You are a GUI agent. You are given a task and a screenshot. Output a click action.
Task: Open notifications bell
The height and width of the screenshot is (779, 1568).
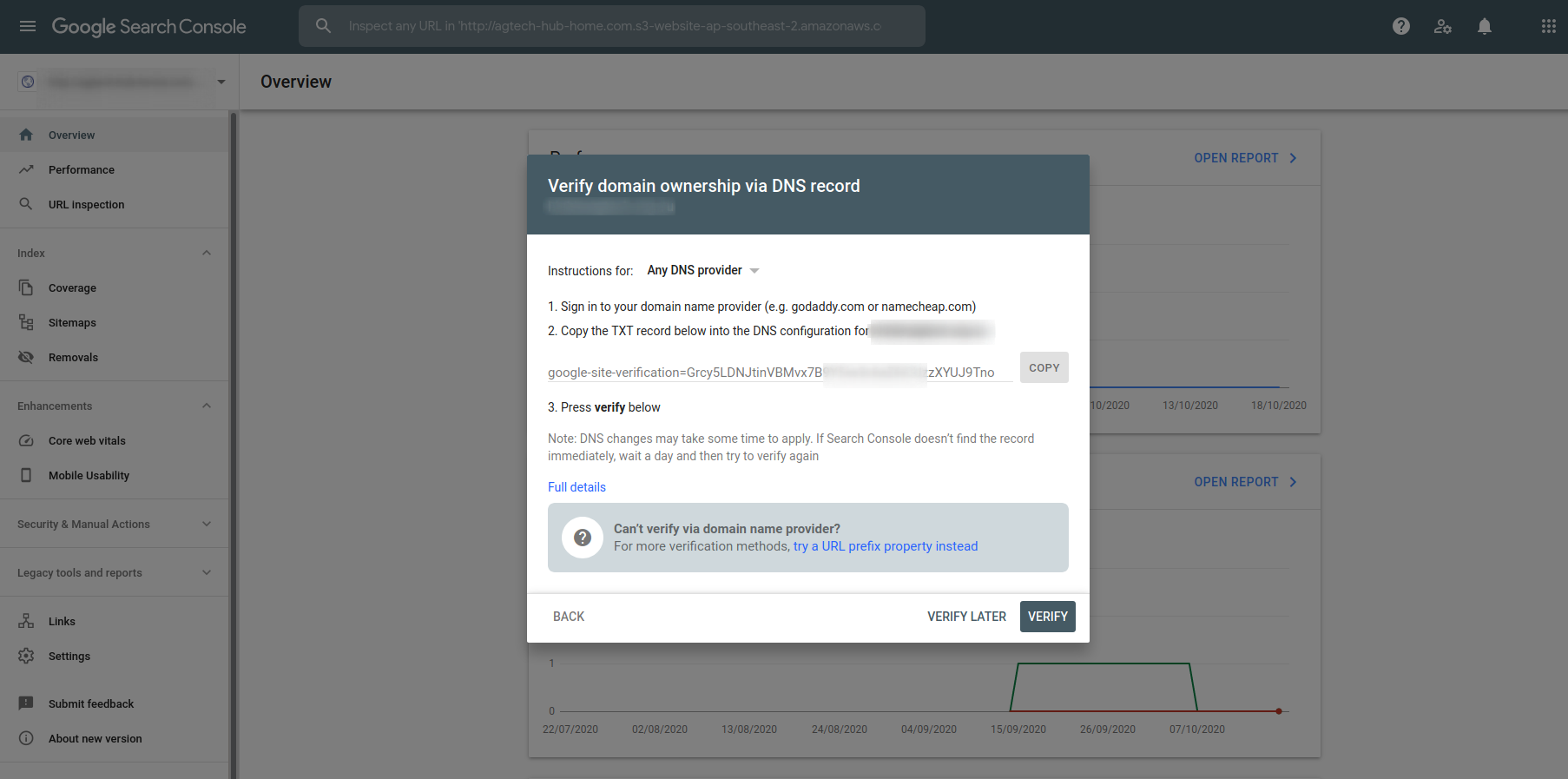[x=1485, y=26]
